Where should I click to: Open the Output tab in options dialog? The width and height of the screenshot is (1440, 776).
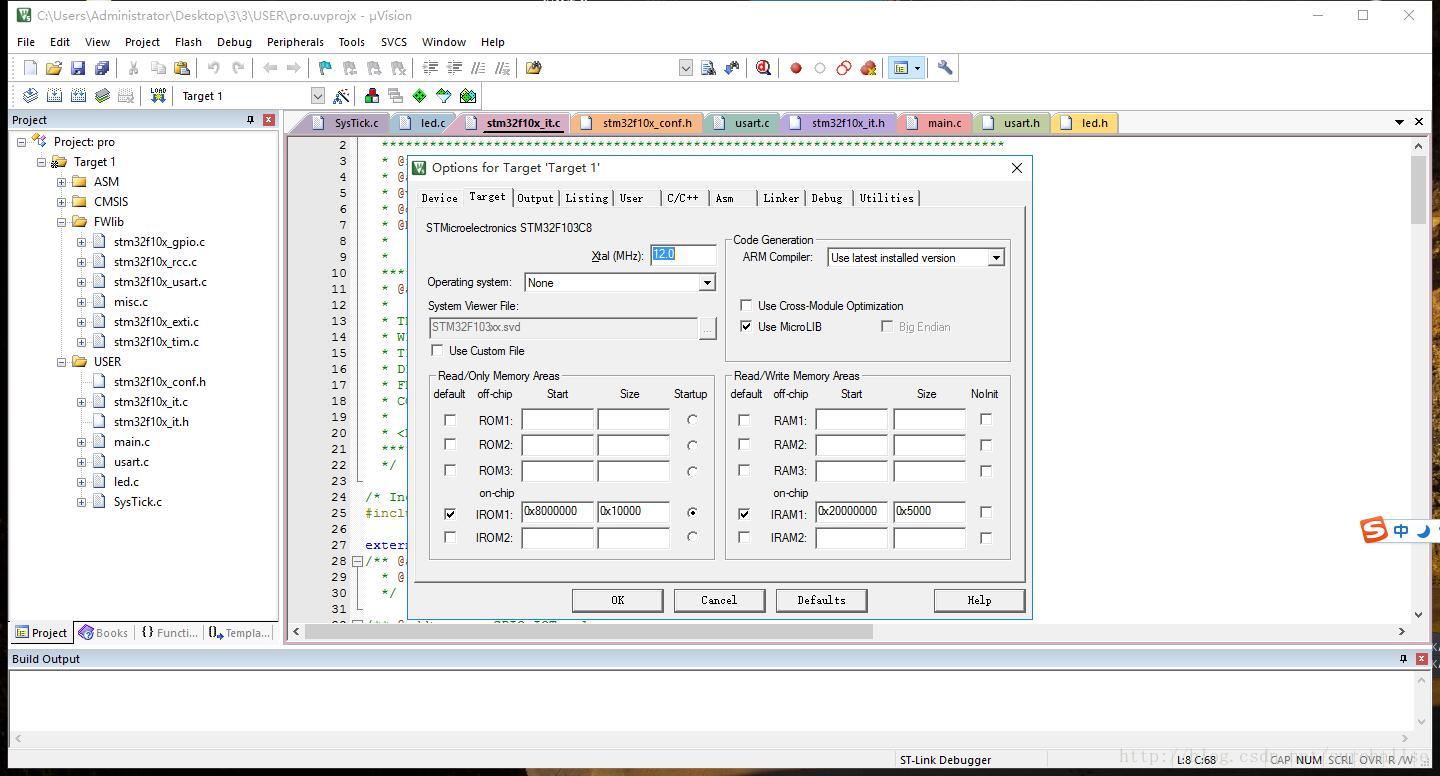click(535, 198)
